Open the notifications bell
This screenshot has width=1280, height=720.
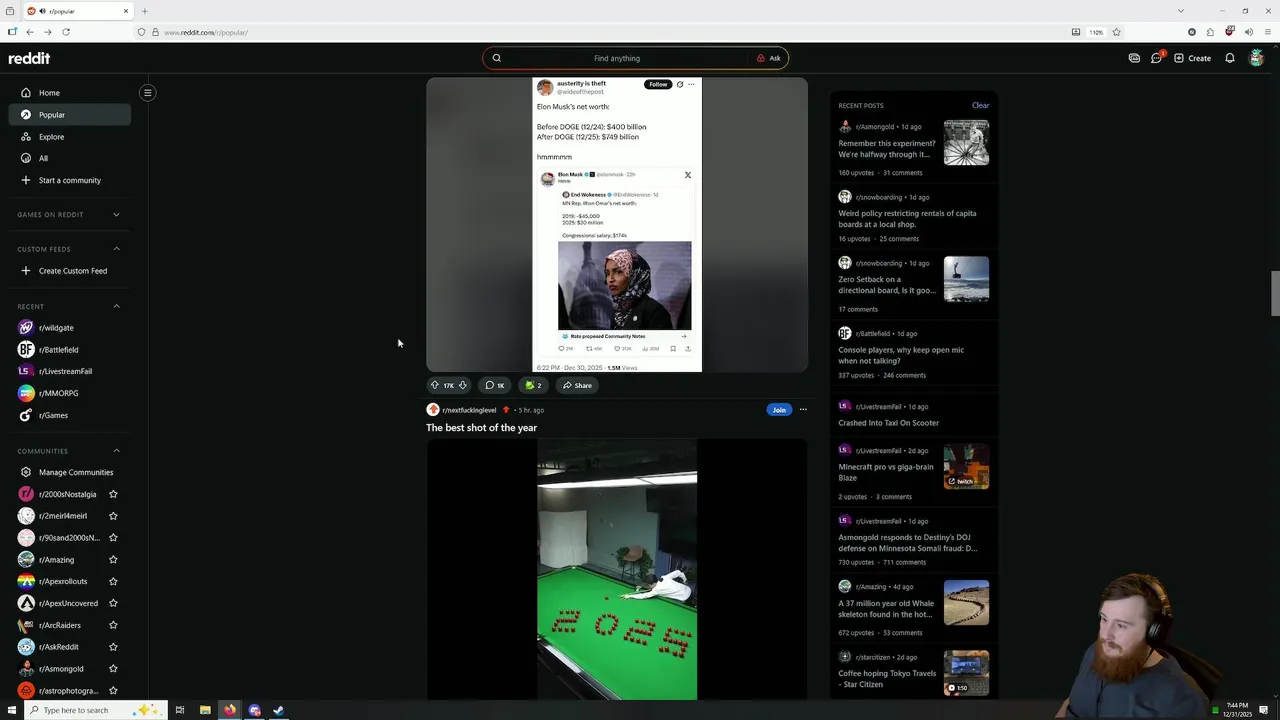pos(1230,58)
